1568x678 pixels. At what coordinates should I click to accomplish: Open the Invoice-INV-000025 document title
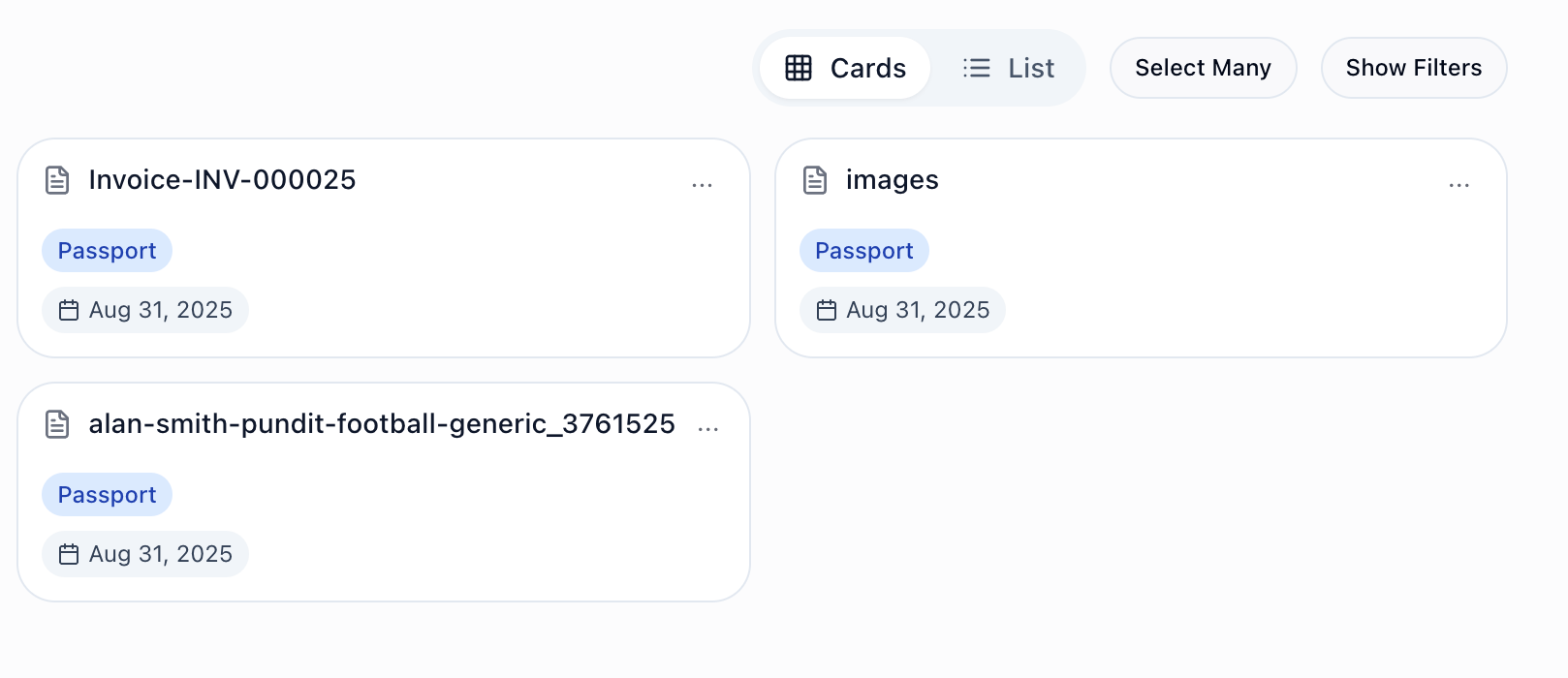222,180
